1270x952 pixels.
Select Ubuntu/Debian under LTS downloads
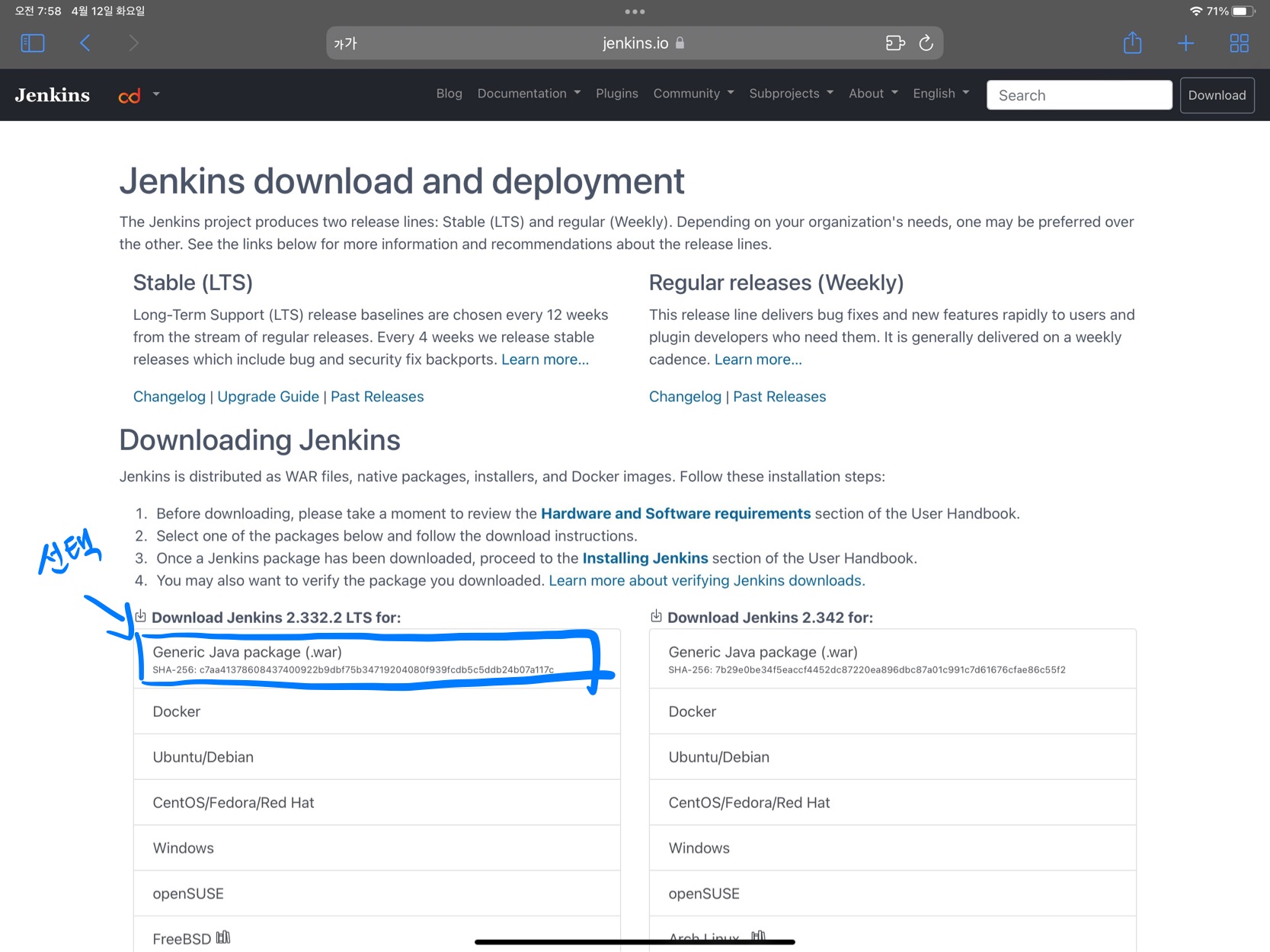[377, 757]
